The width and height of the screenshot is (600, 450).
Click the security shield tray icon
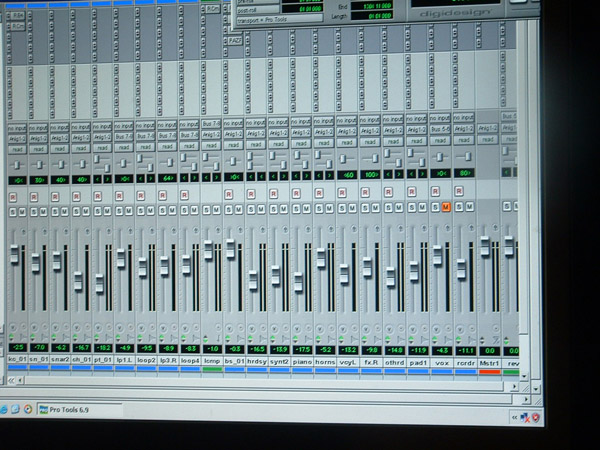(x=536, y=417)
